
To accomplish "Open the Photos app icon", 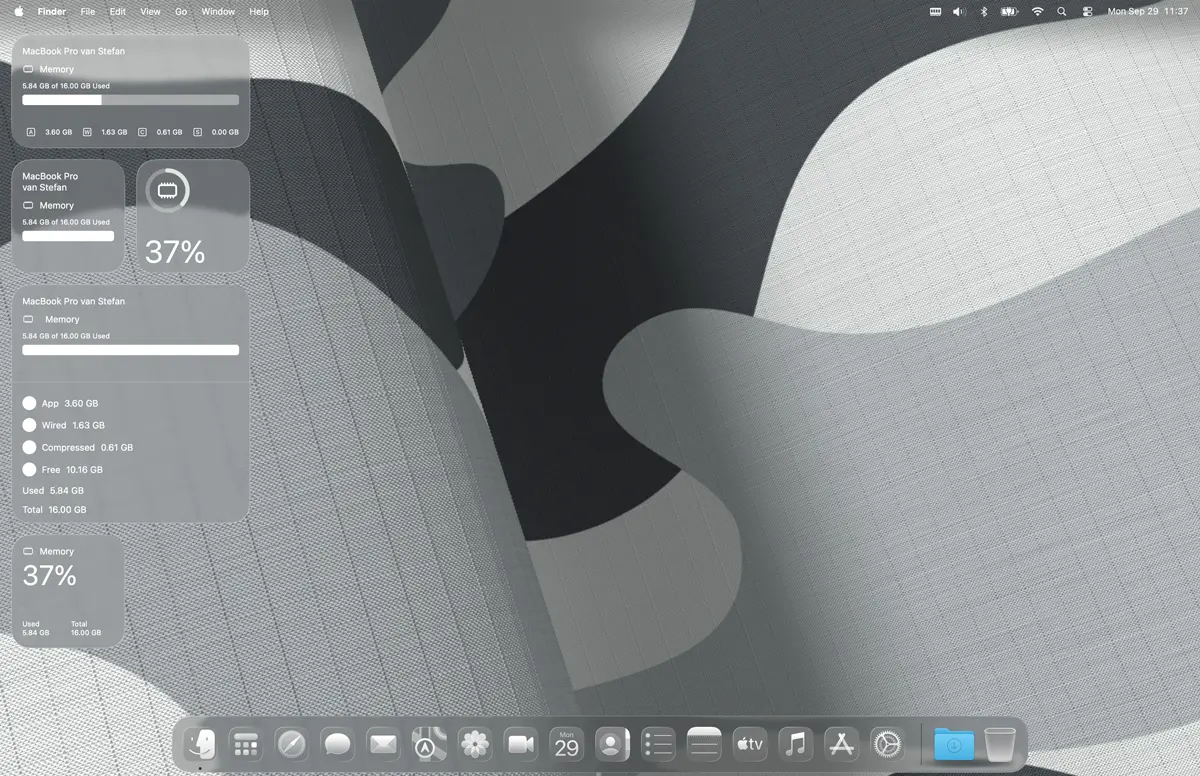I will click(x=475, y=744).
